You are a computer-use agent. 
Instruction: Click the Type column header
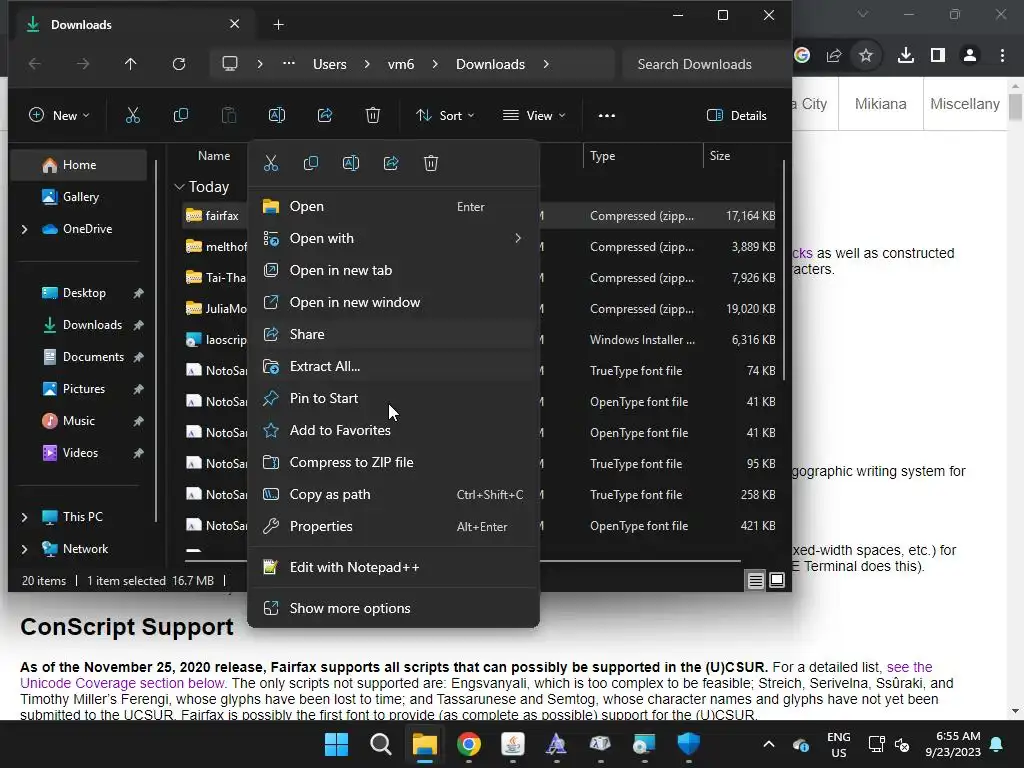[643, 156]
